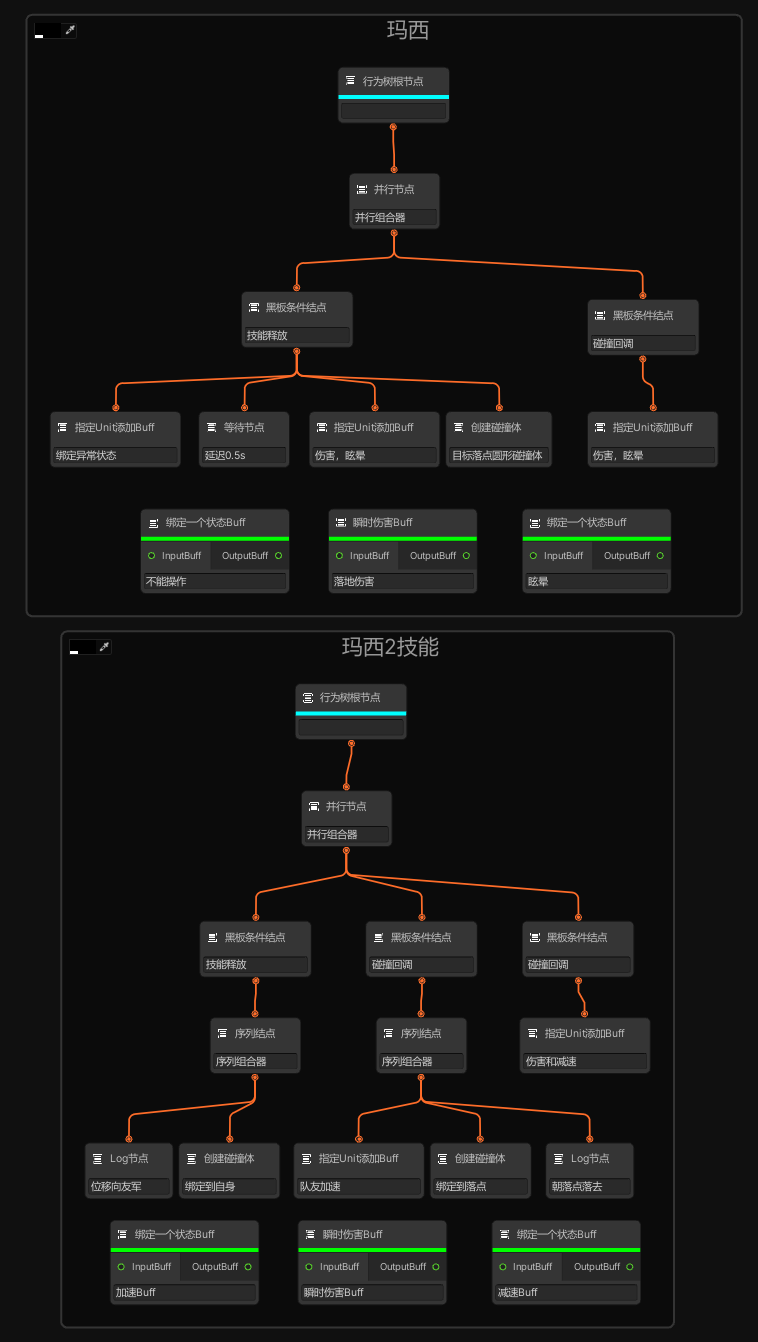Click the 落地伤害 description field

tap(403, 581)
